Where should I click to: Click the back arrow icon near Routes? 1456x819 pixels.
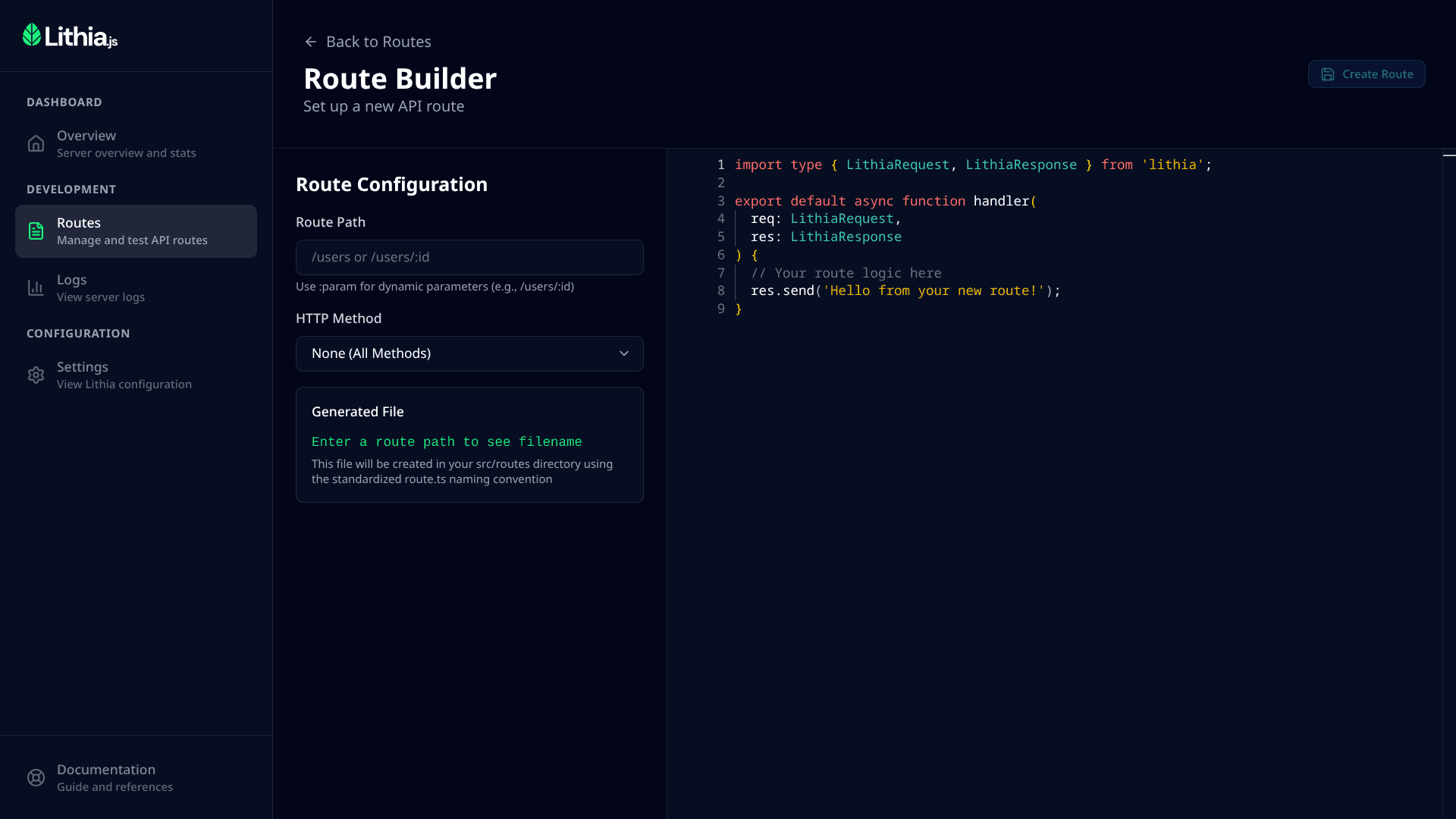pyautogui.click(x=310, y=42)
